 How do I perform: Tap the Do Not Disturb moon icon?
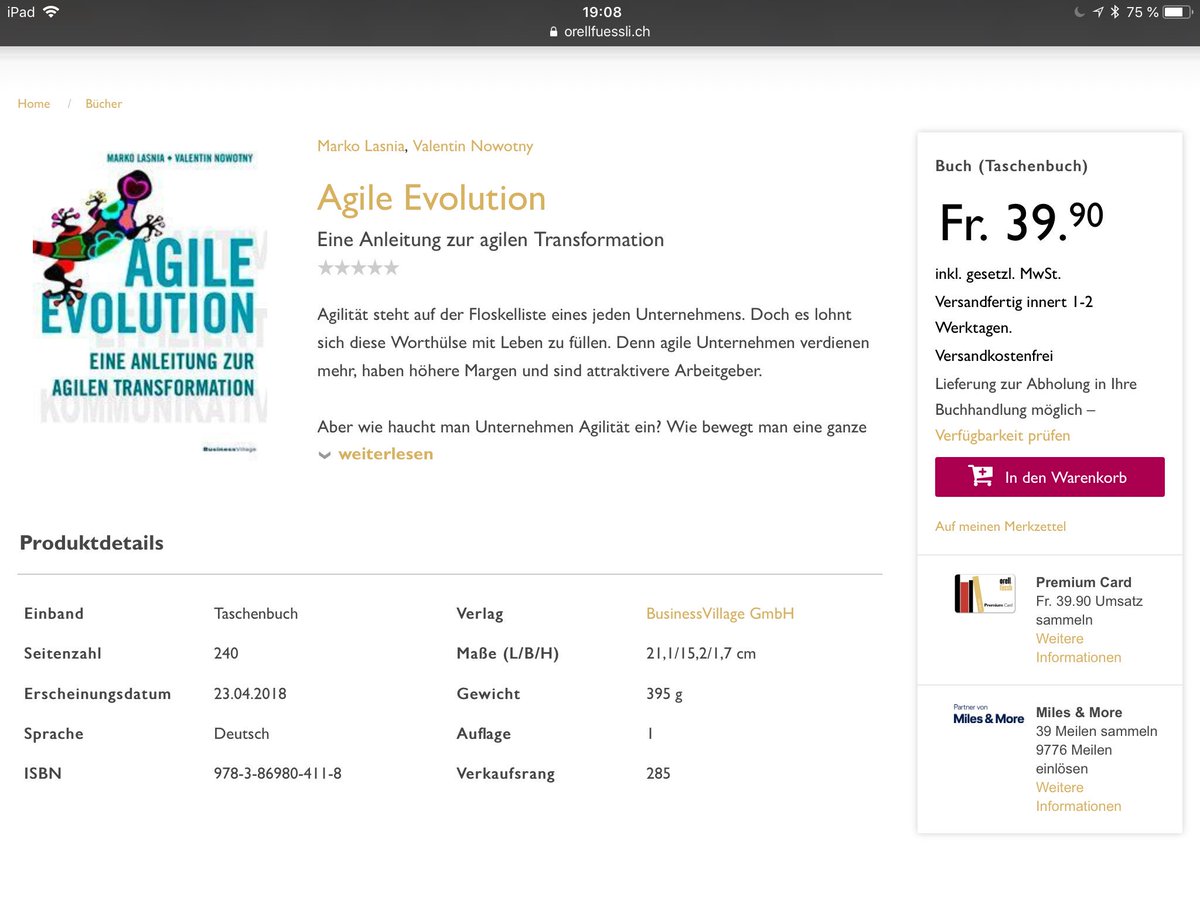(x=1078, y=12)
